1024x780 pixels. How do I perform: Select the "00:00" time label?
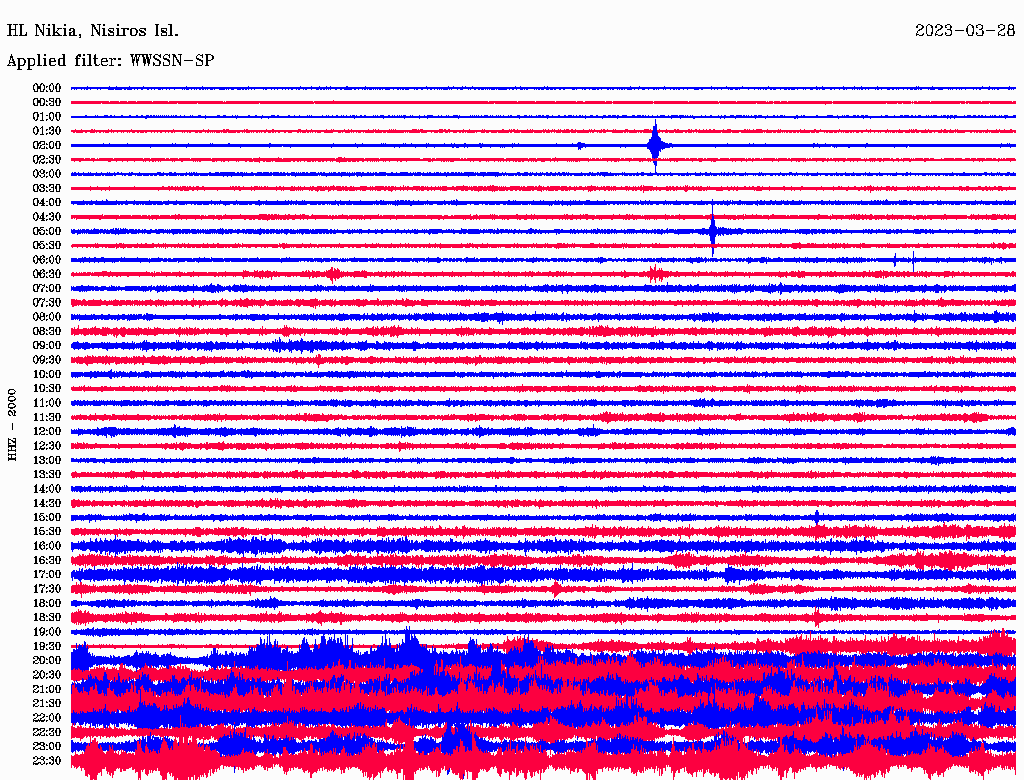click(x=46, y=88)
